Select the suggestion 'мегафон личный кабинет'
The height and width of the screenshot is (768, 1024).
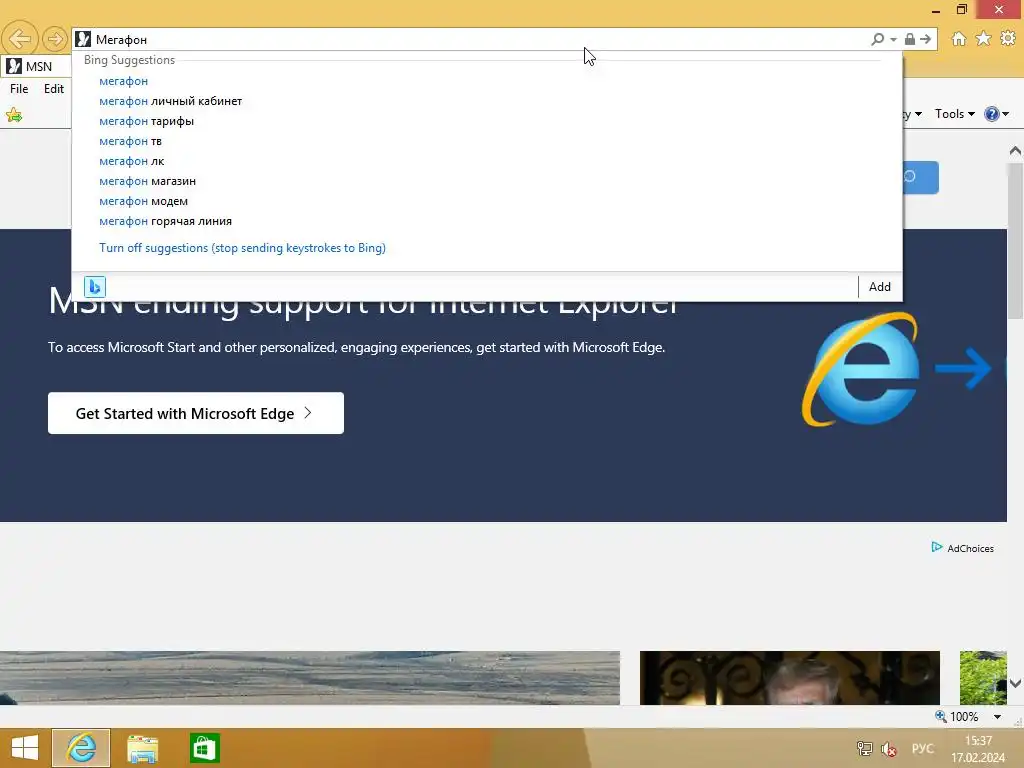[170, 101]
